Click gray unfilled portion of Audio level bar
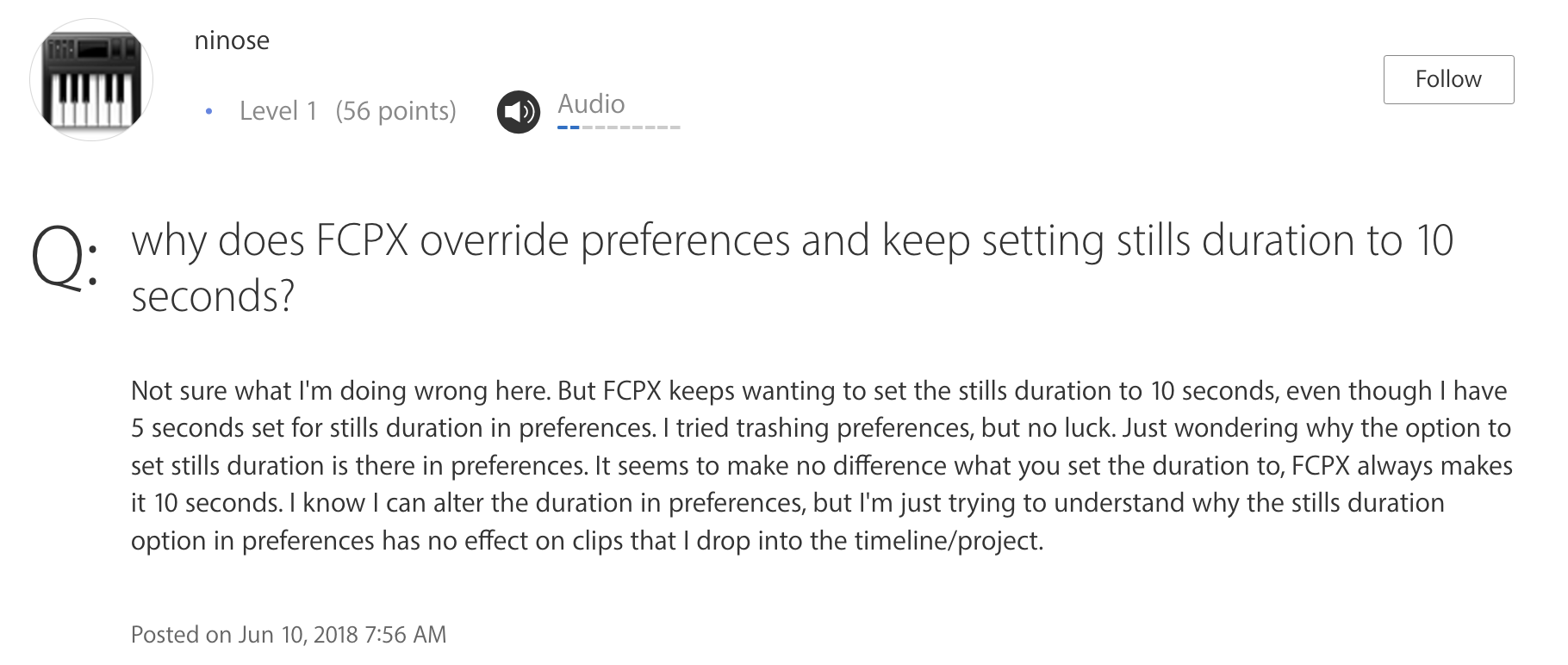This screenshot has height=665, width=1568. (x=632, y=127)
